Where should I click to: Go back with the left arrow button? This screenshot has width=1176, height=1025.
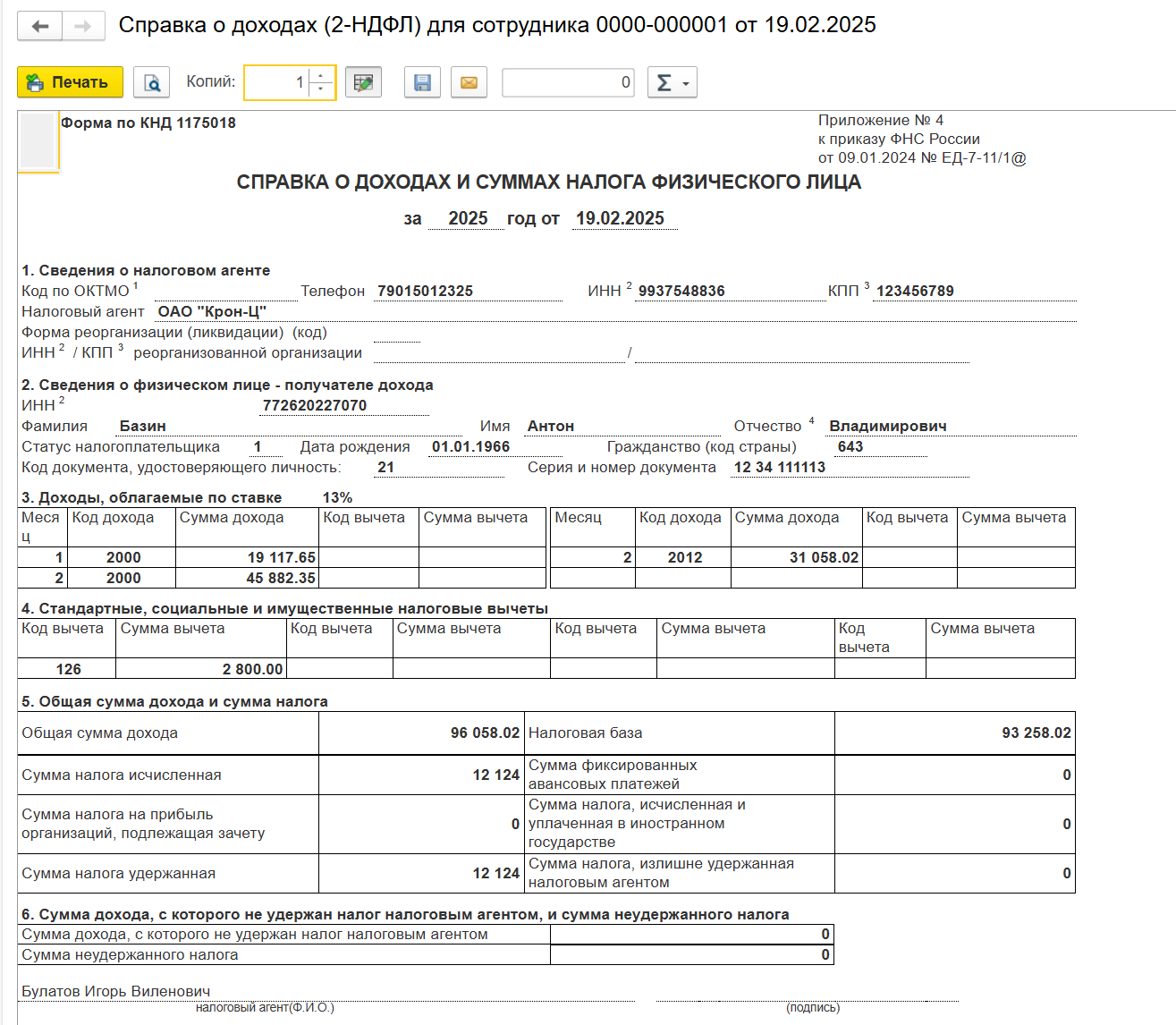tap(39, 26)
